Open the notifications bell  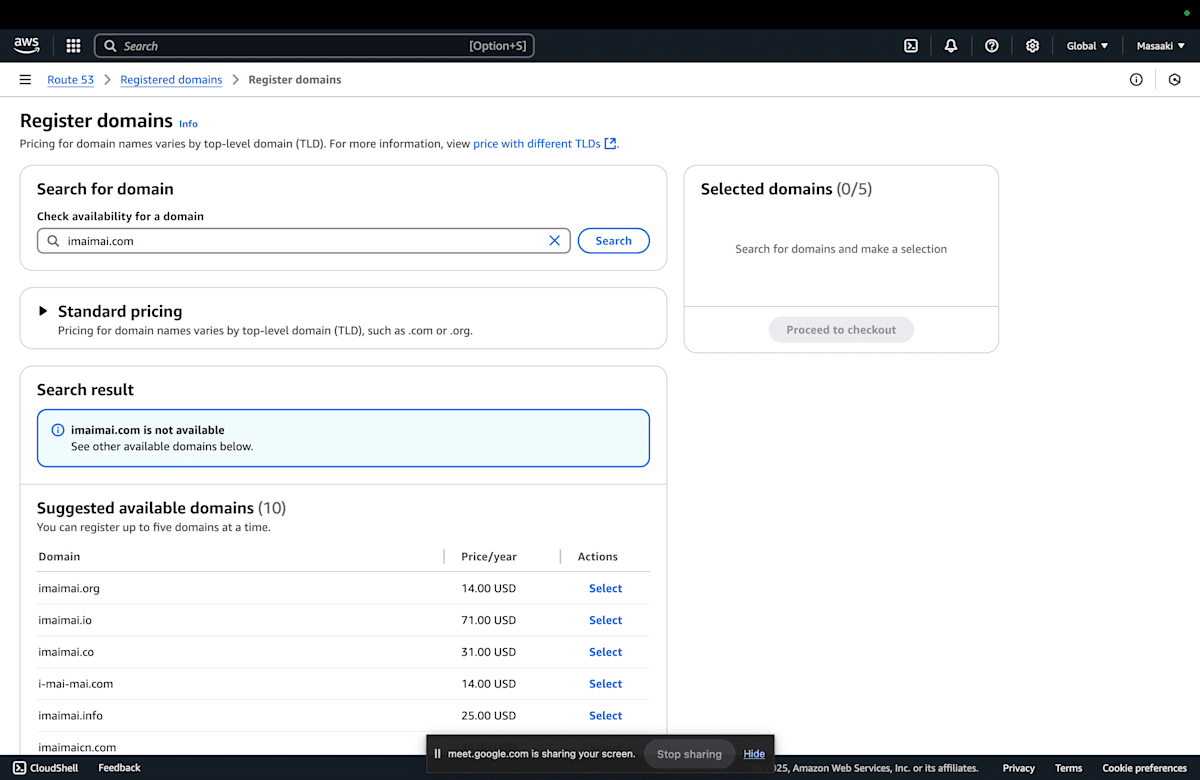(951, 46)
